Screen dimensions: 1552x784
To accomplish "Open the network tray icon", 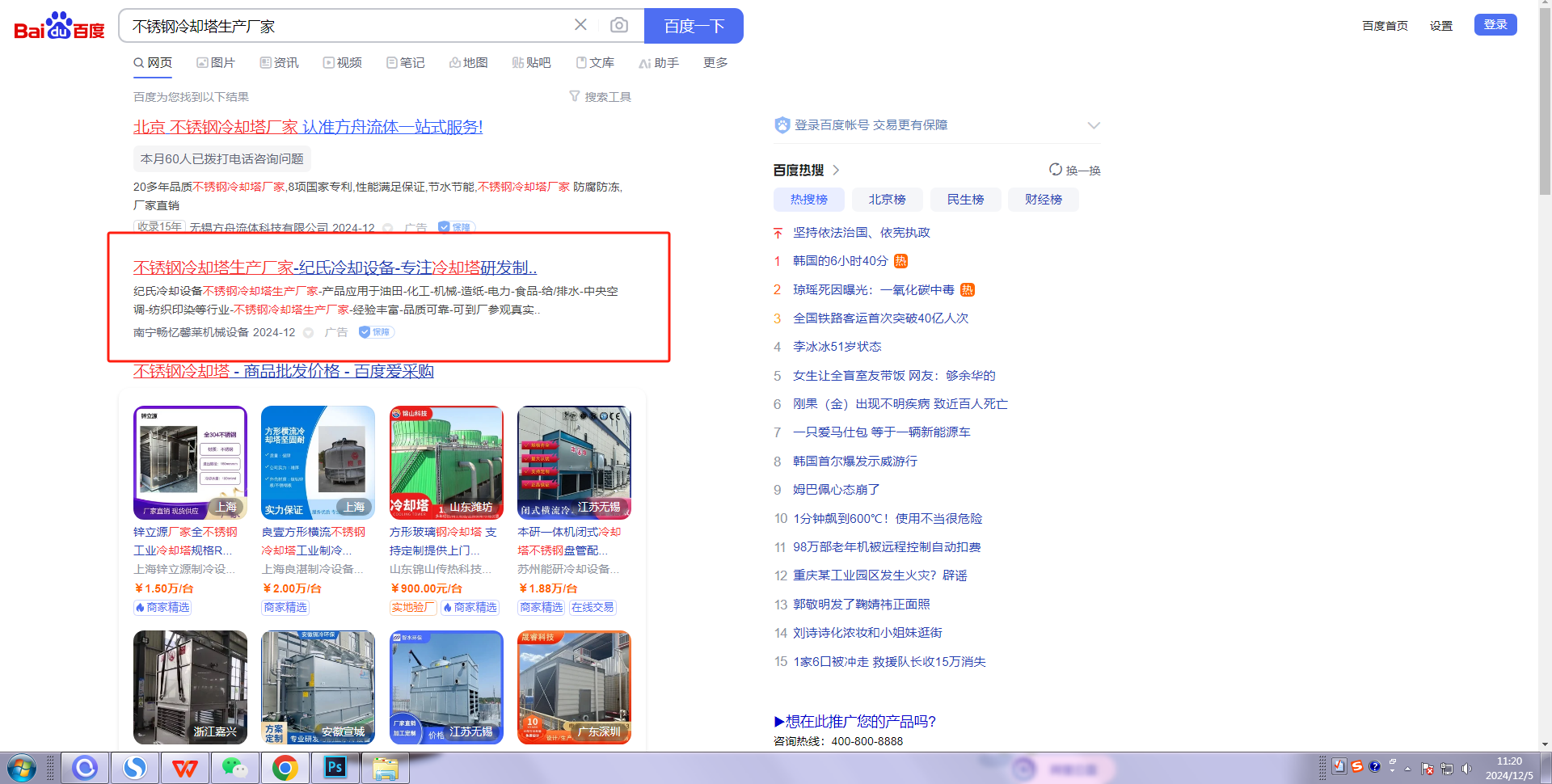I will pyautogui.click(x=1447, y=769).
